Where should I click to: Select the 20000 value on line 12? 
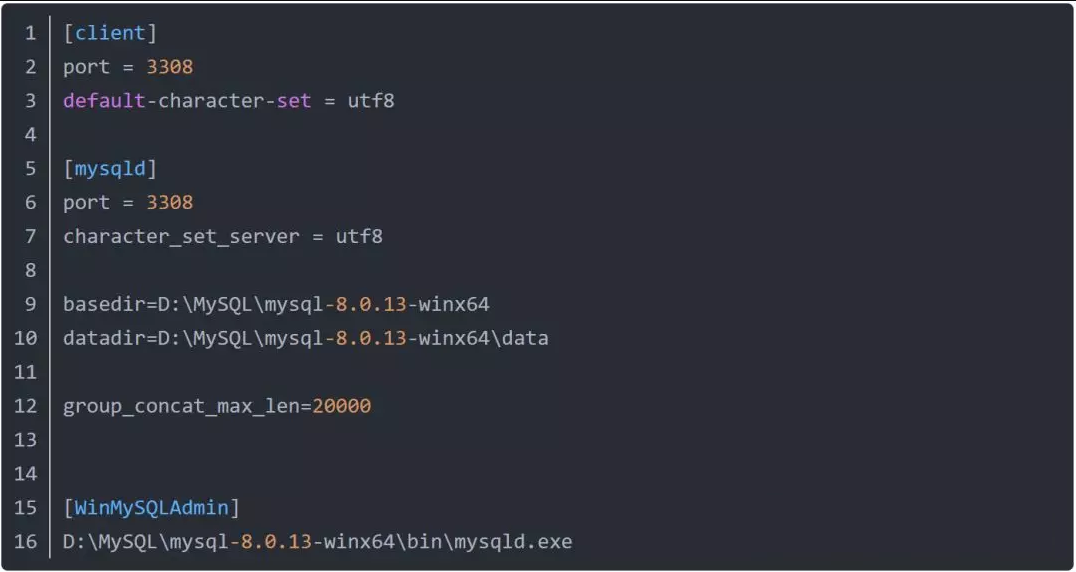click(x=342, y=406)
